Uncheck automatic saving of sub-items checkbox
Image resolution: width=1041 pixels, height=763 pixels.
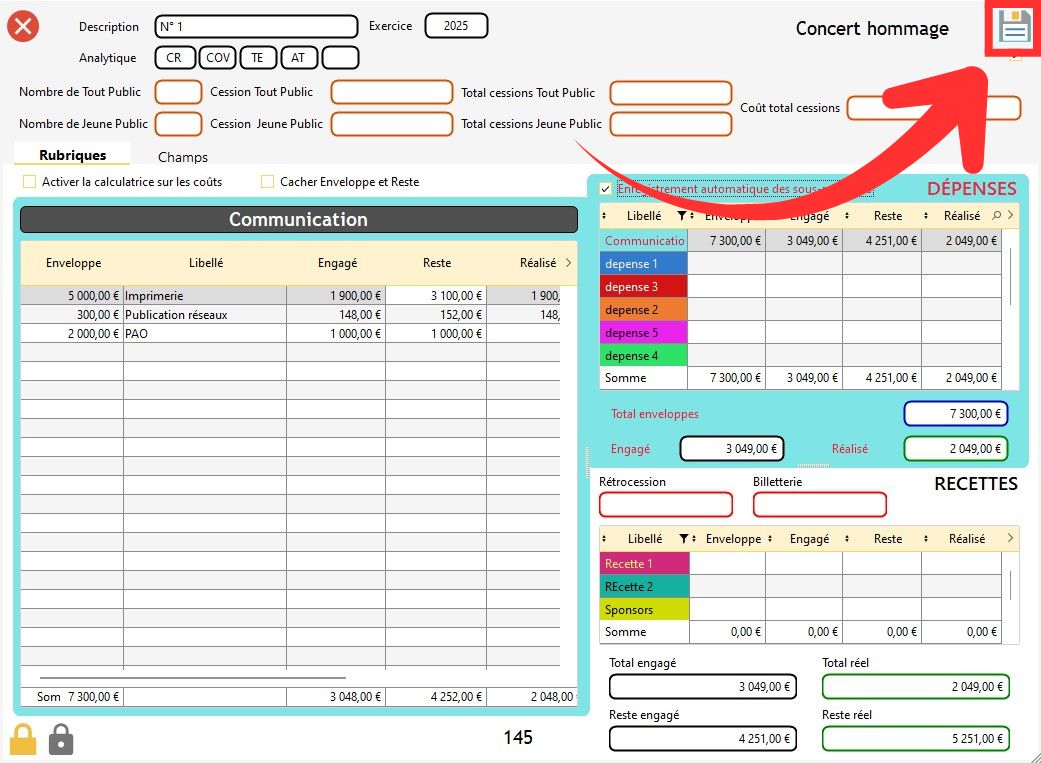605,188
